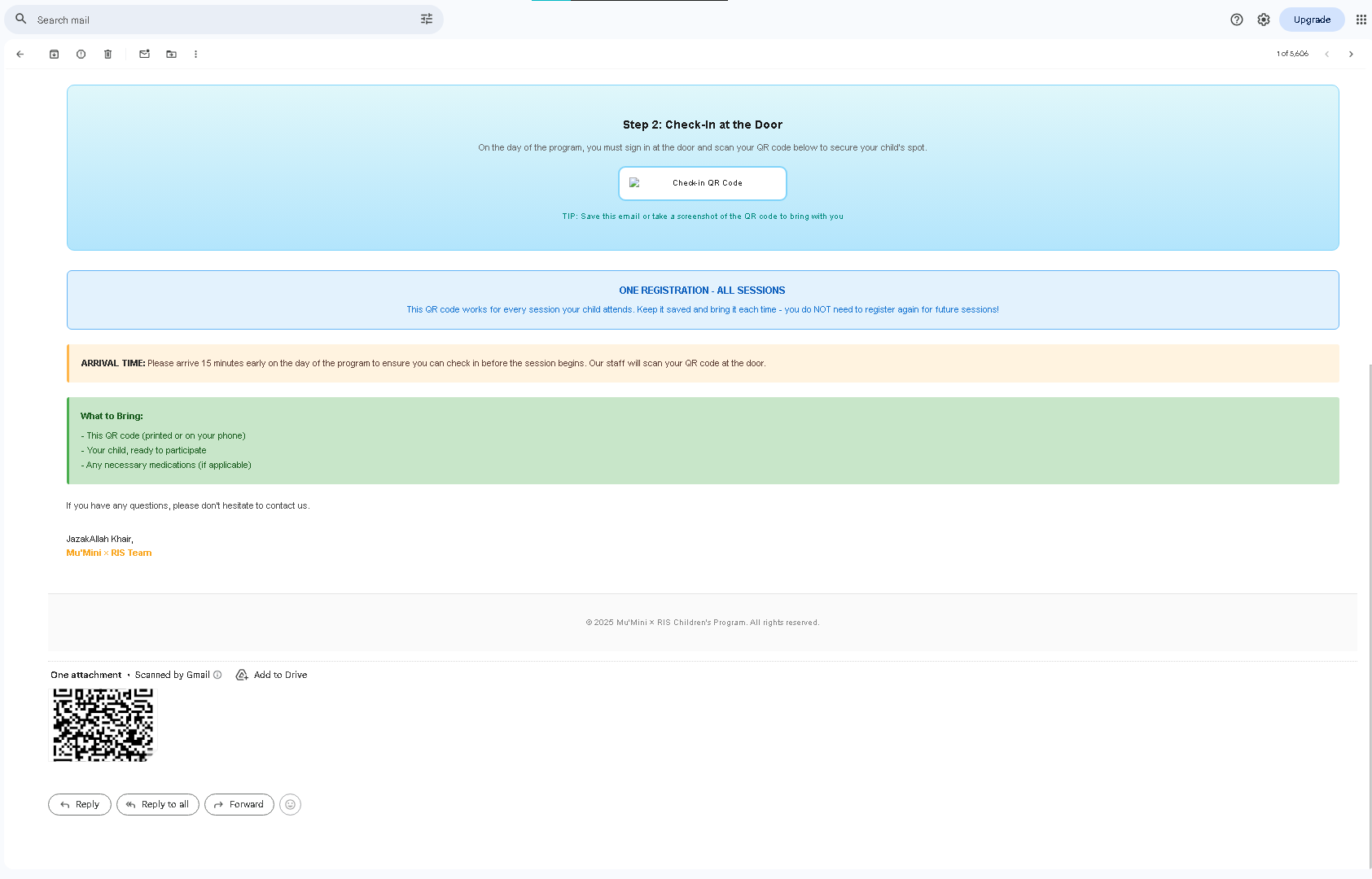Forward this email
Screen dimensions: 1372x879
point(239,804)
